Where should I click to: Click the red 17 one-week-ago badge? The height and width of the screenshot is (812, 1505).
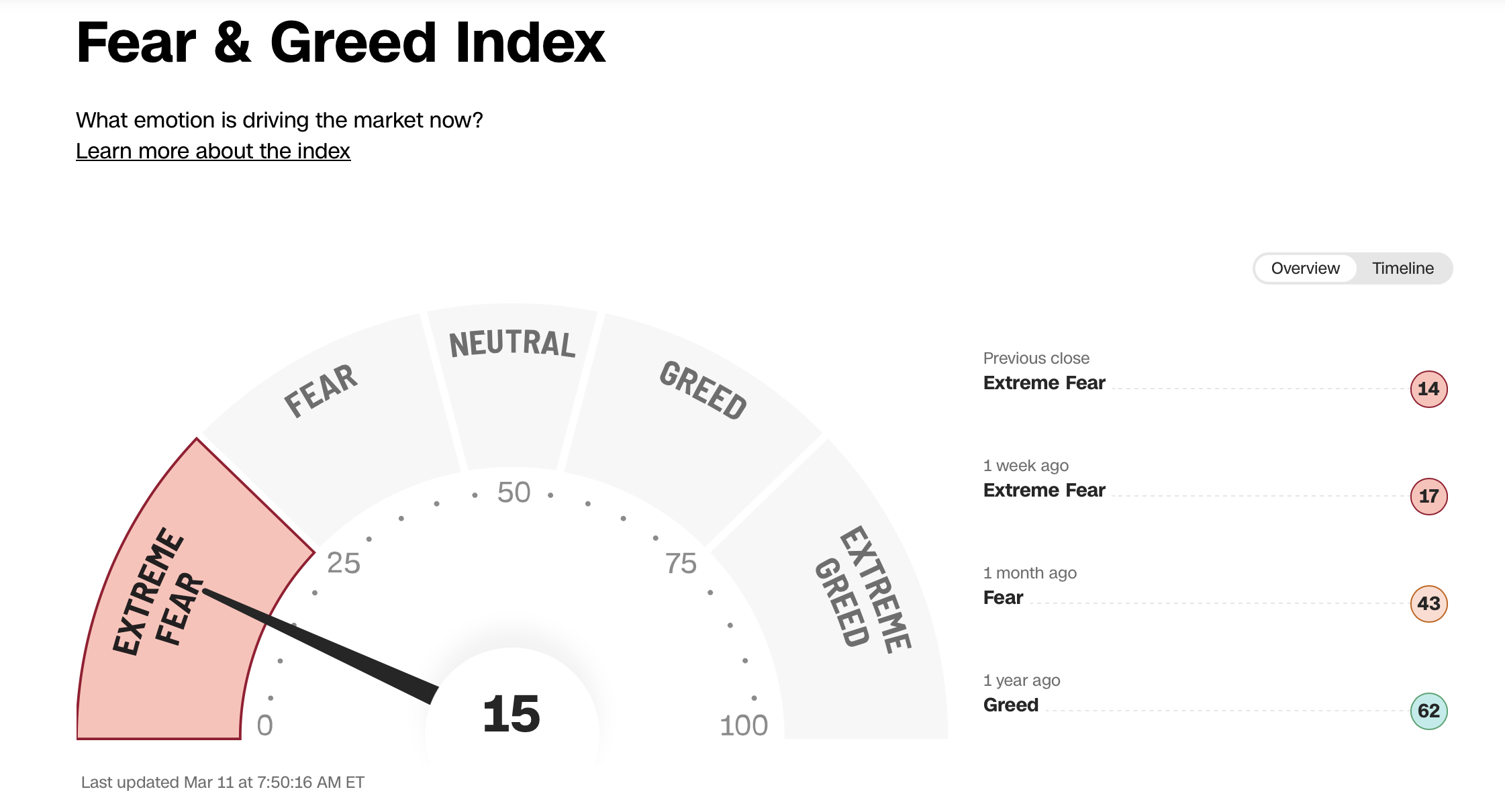pyautogui.click(x=1428, y=497)
